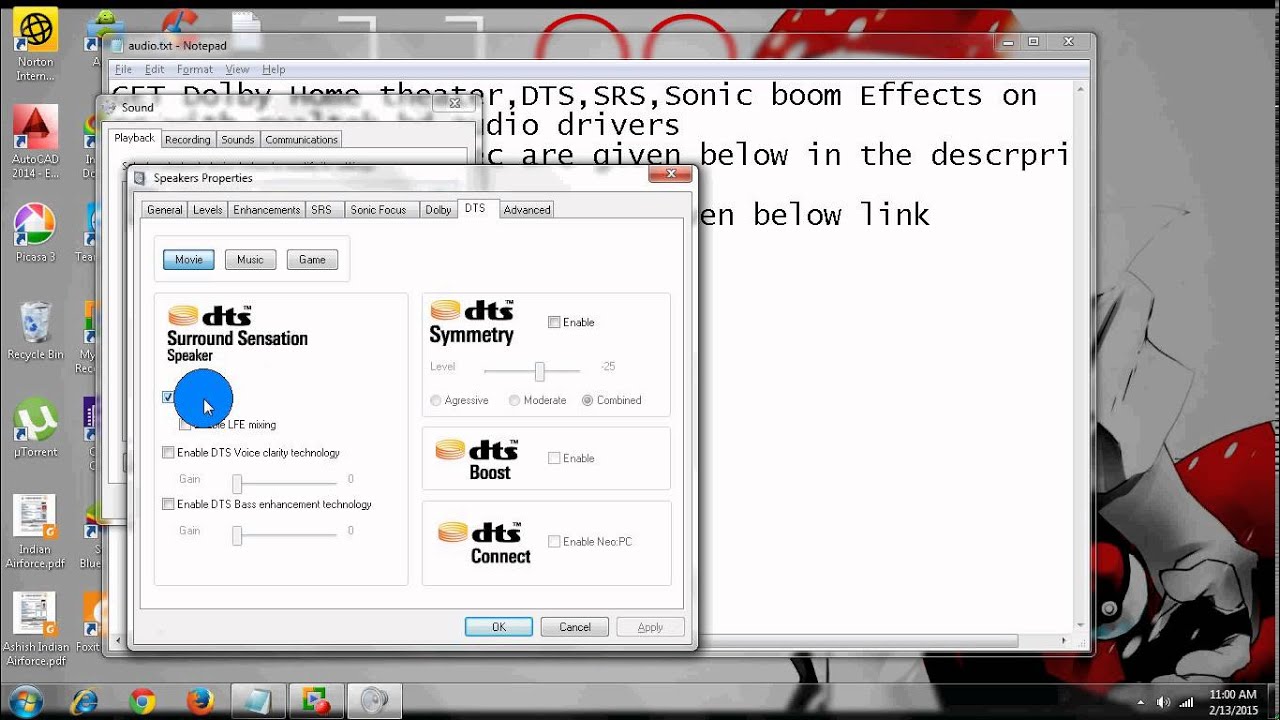This screenshot has height=720, width=1280.
Task: Click the Apply button
Action: (651, 627)
